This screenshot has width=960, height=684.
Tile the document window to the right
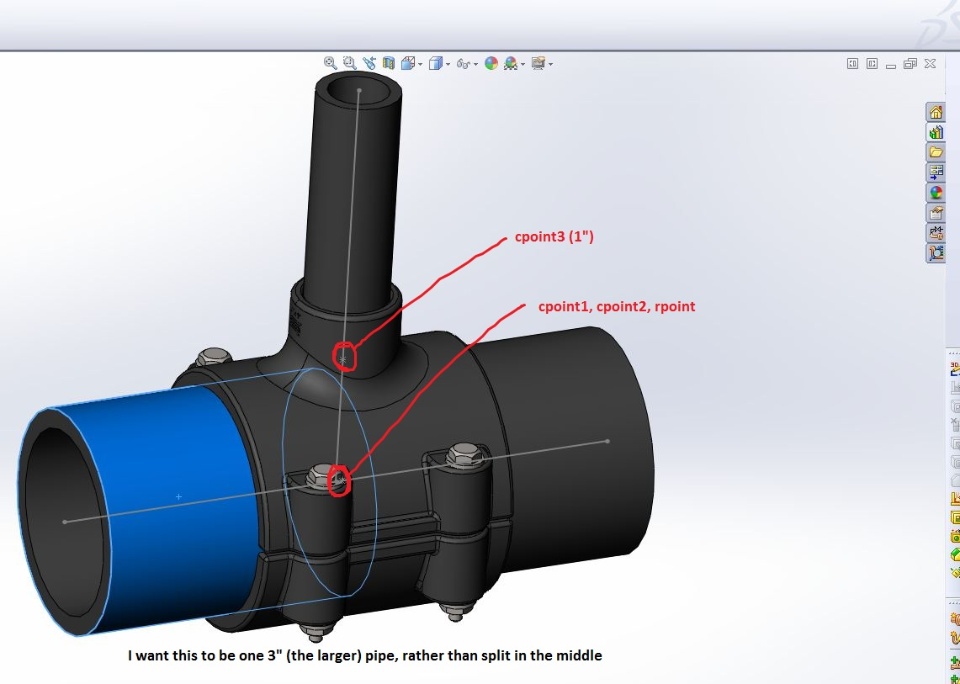coord(872,64)
